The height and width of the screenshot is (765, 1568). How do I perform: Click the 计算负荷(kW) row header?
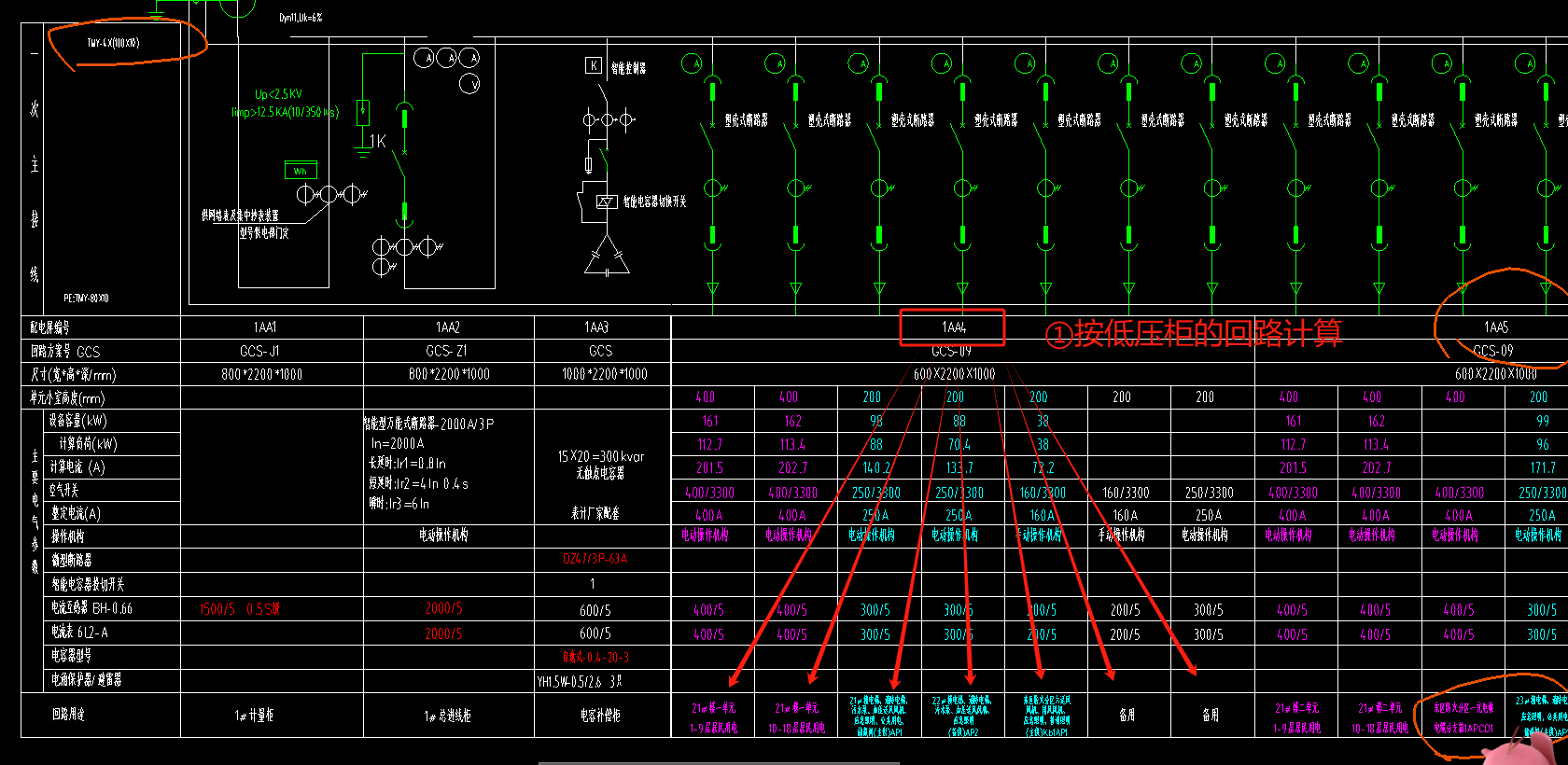(x=88, y=444)
